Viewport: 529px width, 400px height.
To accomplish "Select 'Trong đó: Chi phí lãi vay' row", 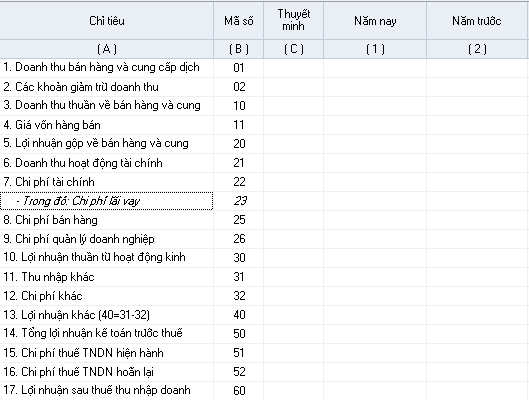I will (107, 201).
